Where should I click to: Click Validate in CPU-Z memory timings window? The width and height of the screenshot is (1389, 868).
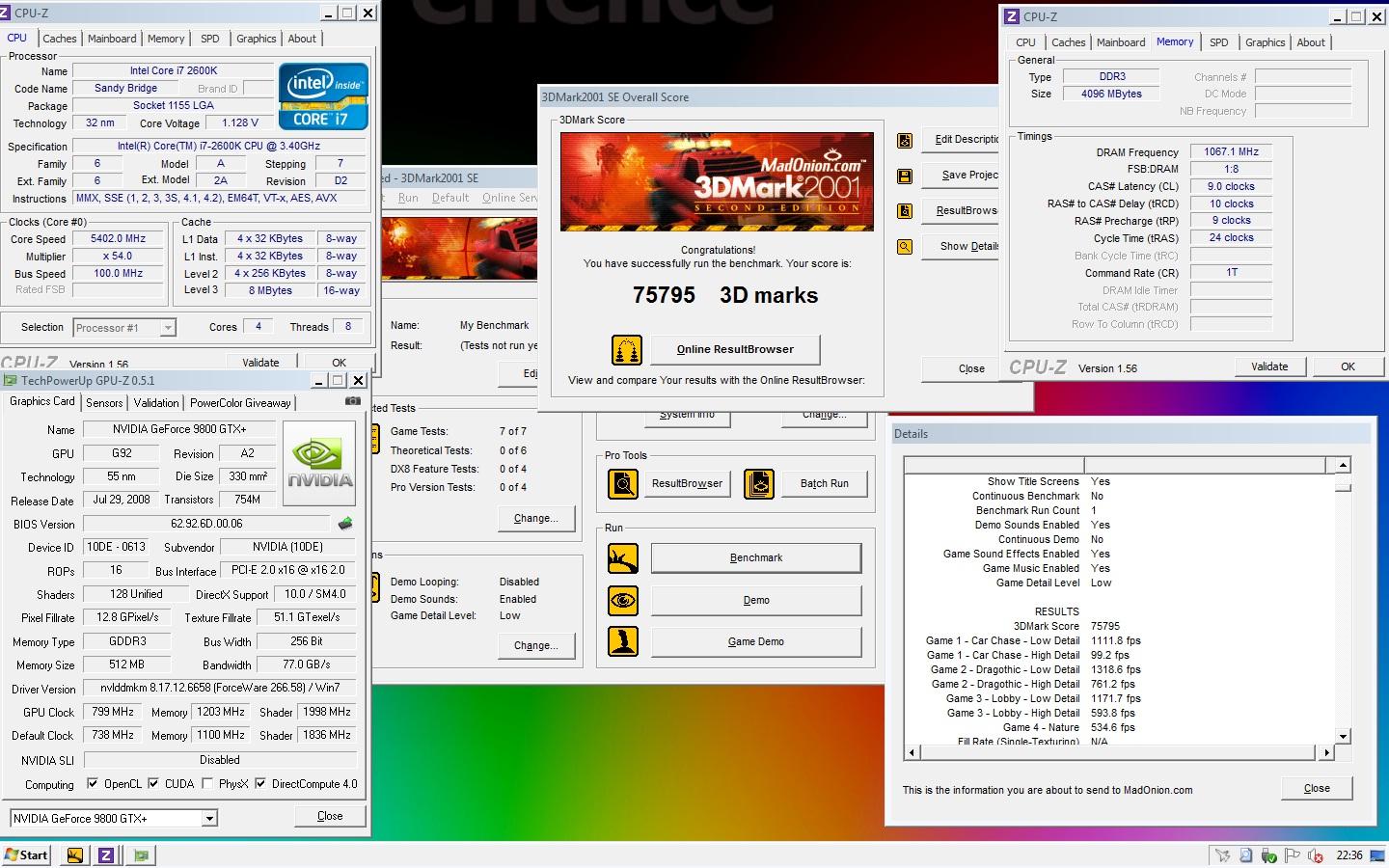[1269, 366]
